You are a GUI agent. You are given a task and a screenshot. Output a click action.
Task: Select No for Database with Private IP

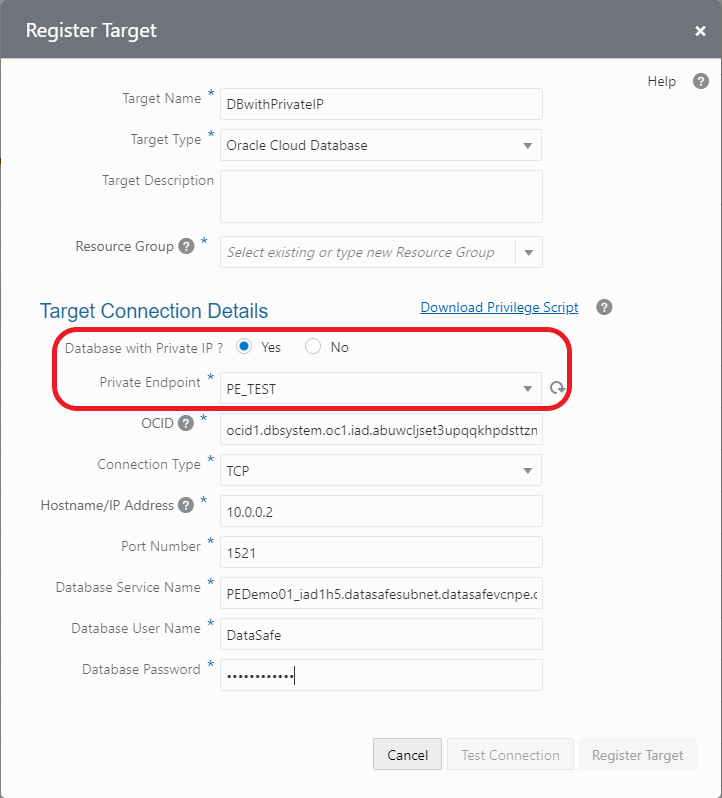pos(313,347)
